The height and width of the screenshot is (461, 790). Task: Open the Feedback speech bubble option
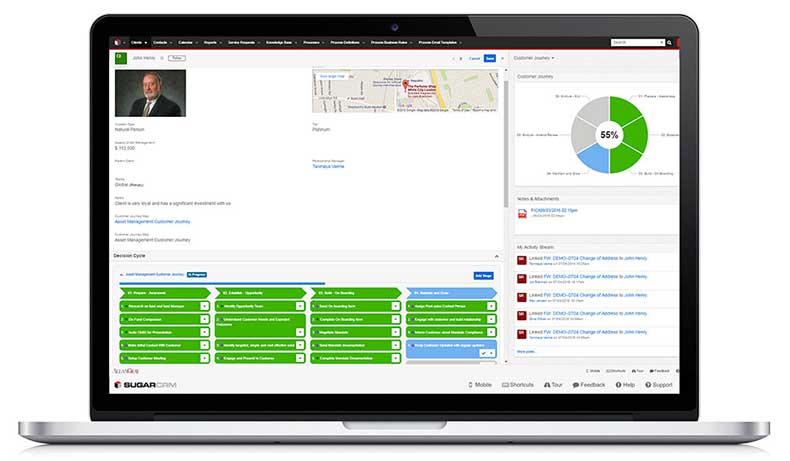click(589, 385)
